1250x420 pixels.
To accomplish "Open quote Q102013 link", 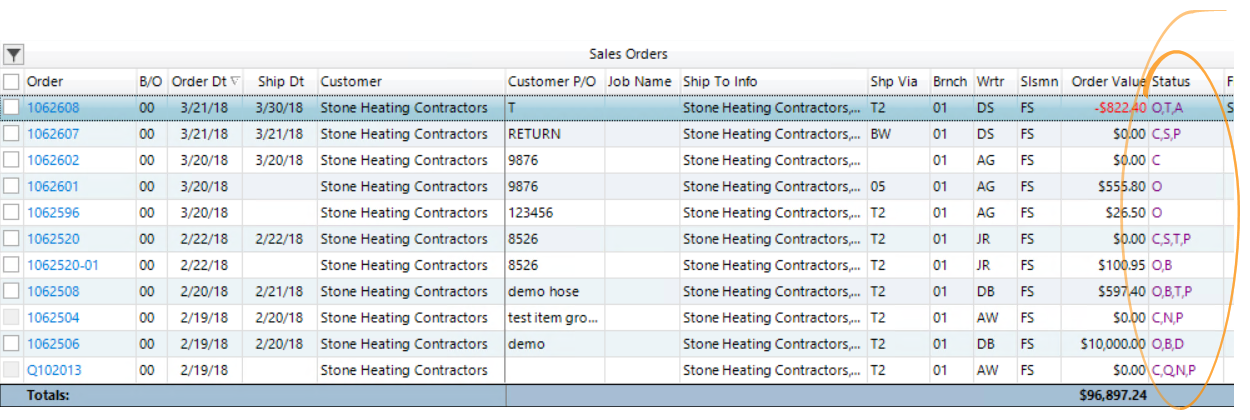I will click(54, 370).
